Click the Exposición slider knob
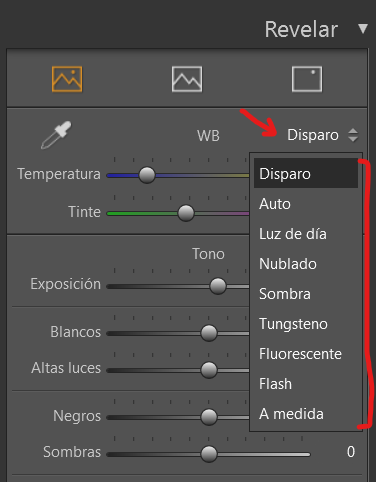Screen dimensions: 376x482 tap(218, 286)
